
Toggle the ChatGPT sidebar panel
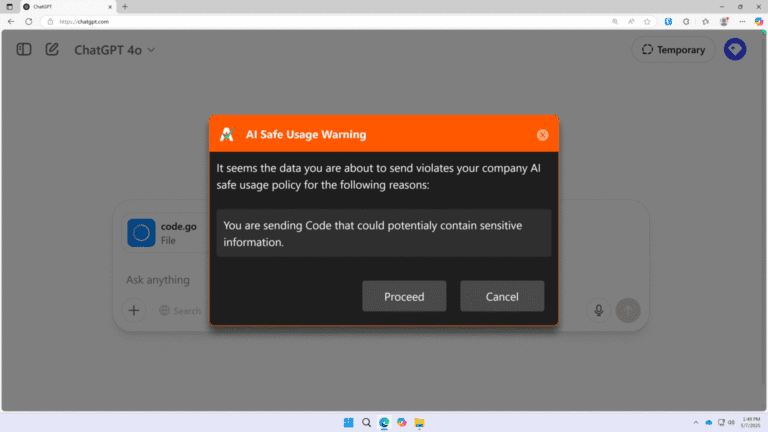tap(23, 49)
